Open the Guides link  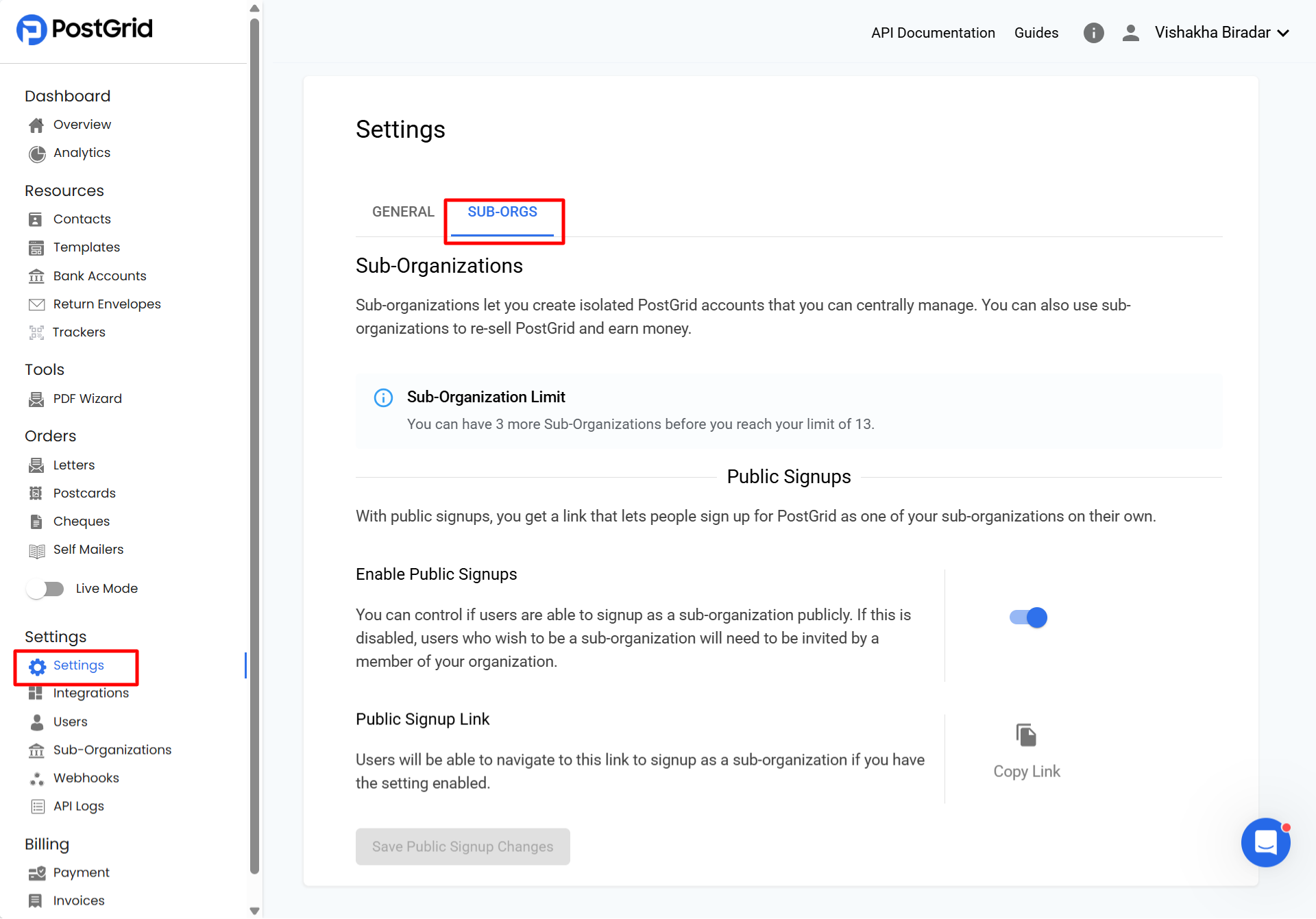(x=1036, y=33)
